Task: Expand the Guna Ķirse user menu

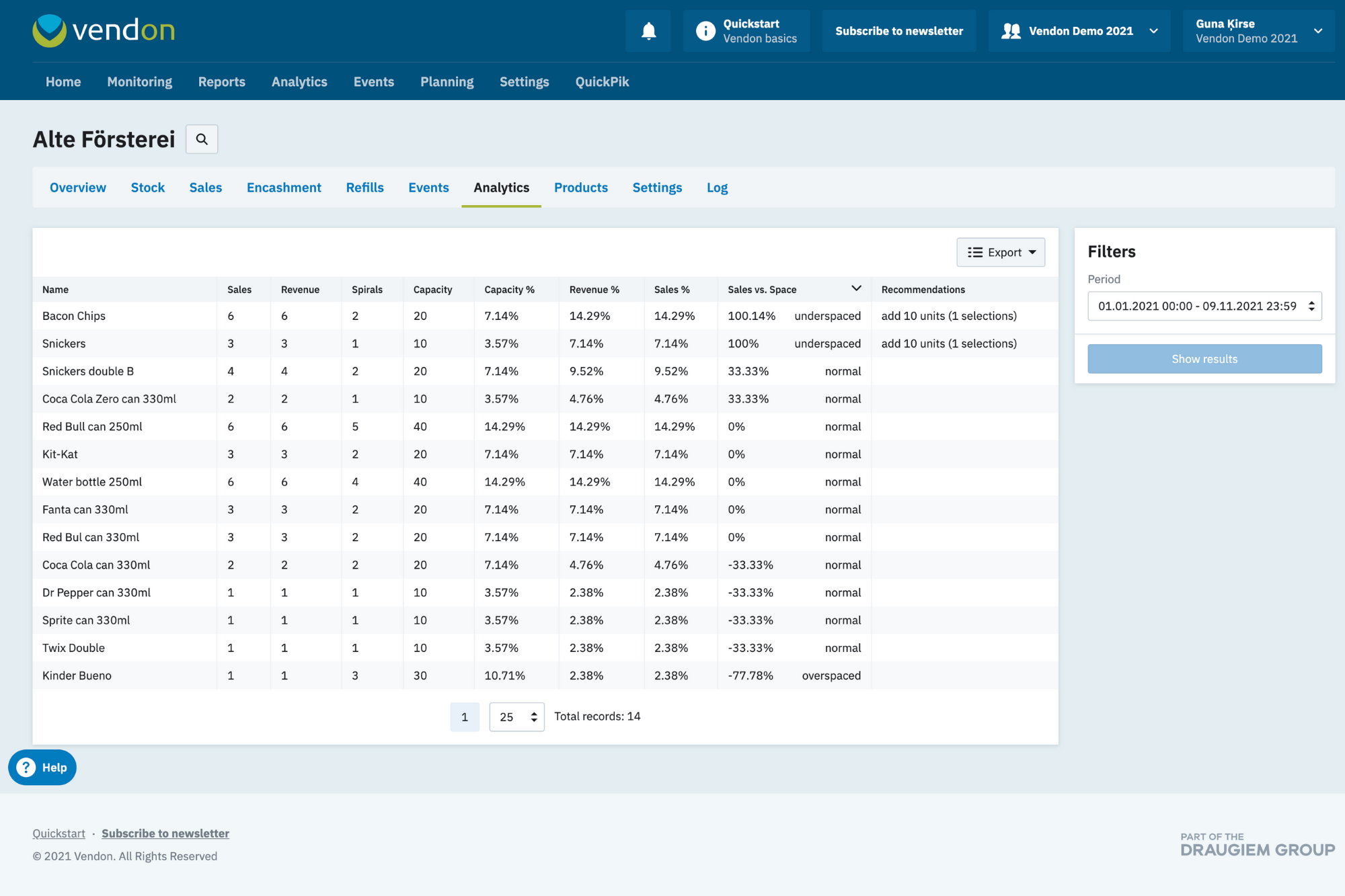Action: [x=1259, y=31]
